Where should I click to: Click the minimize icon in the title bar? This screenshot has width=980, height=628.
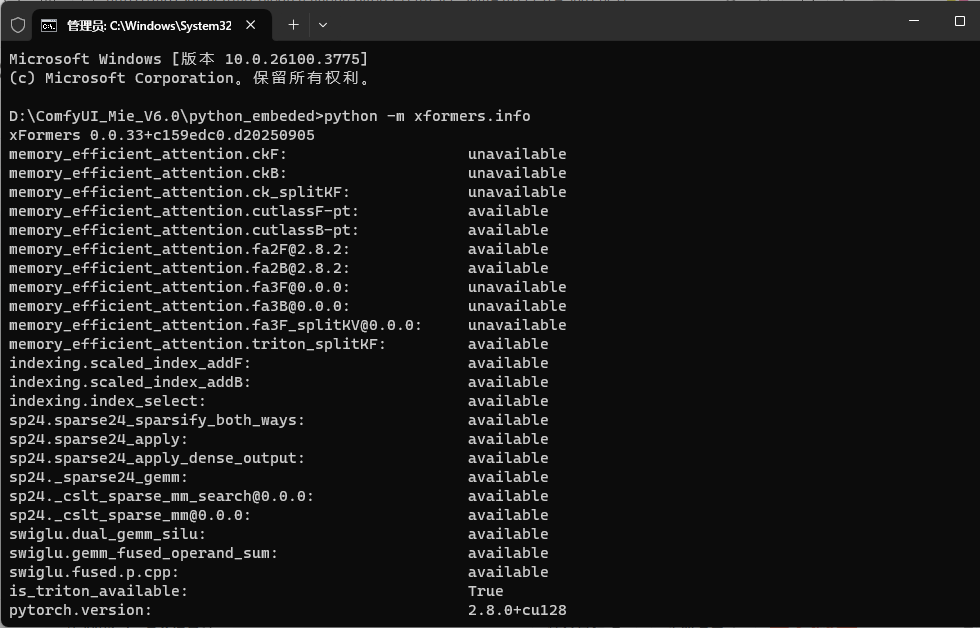click(x=913, y=21)
